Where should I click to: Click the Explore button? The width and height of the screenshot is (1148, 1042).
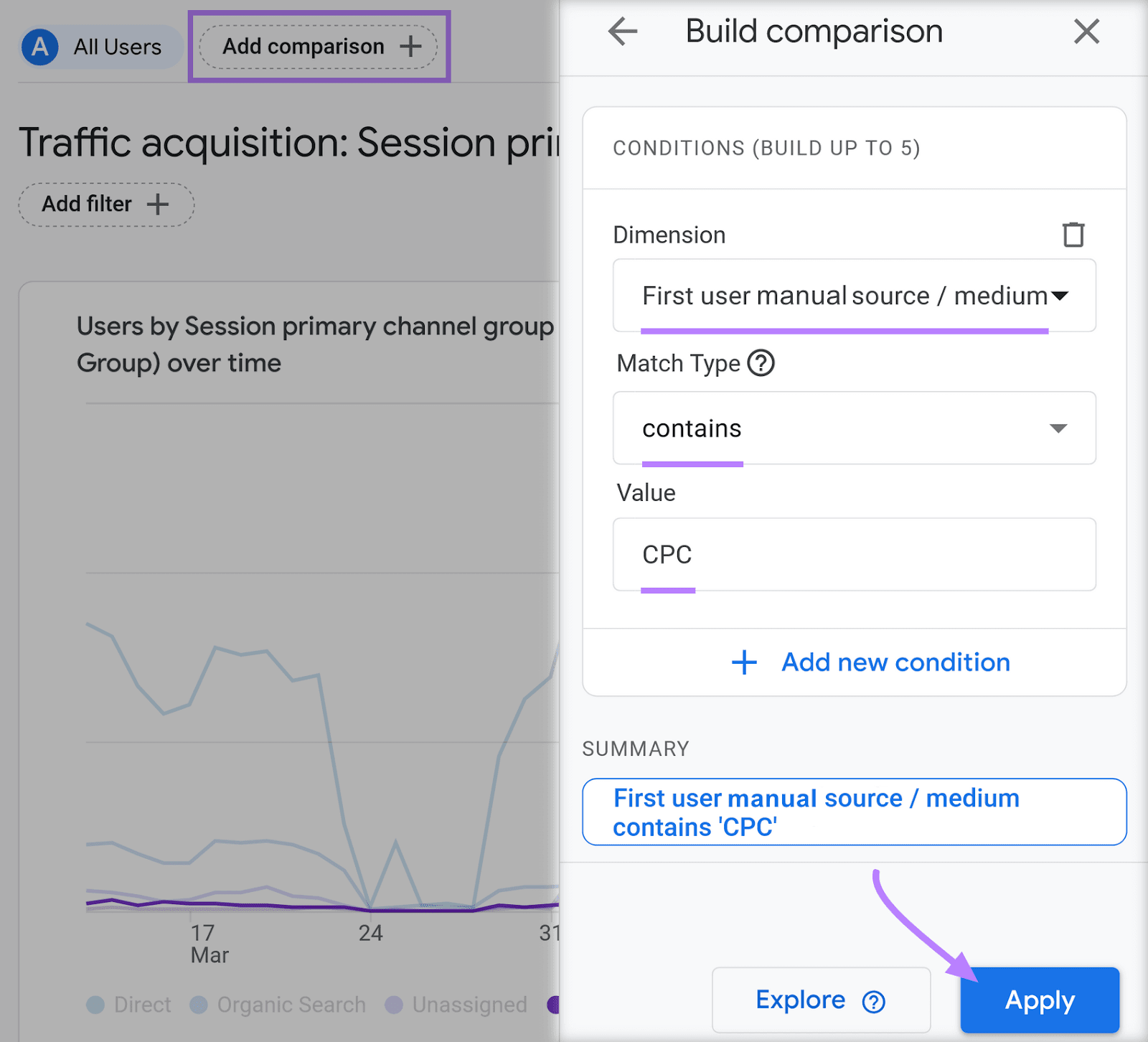click(800, 1000)
